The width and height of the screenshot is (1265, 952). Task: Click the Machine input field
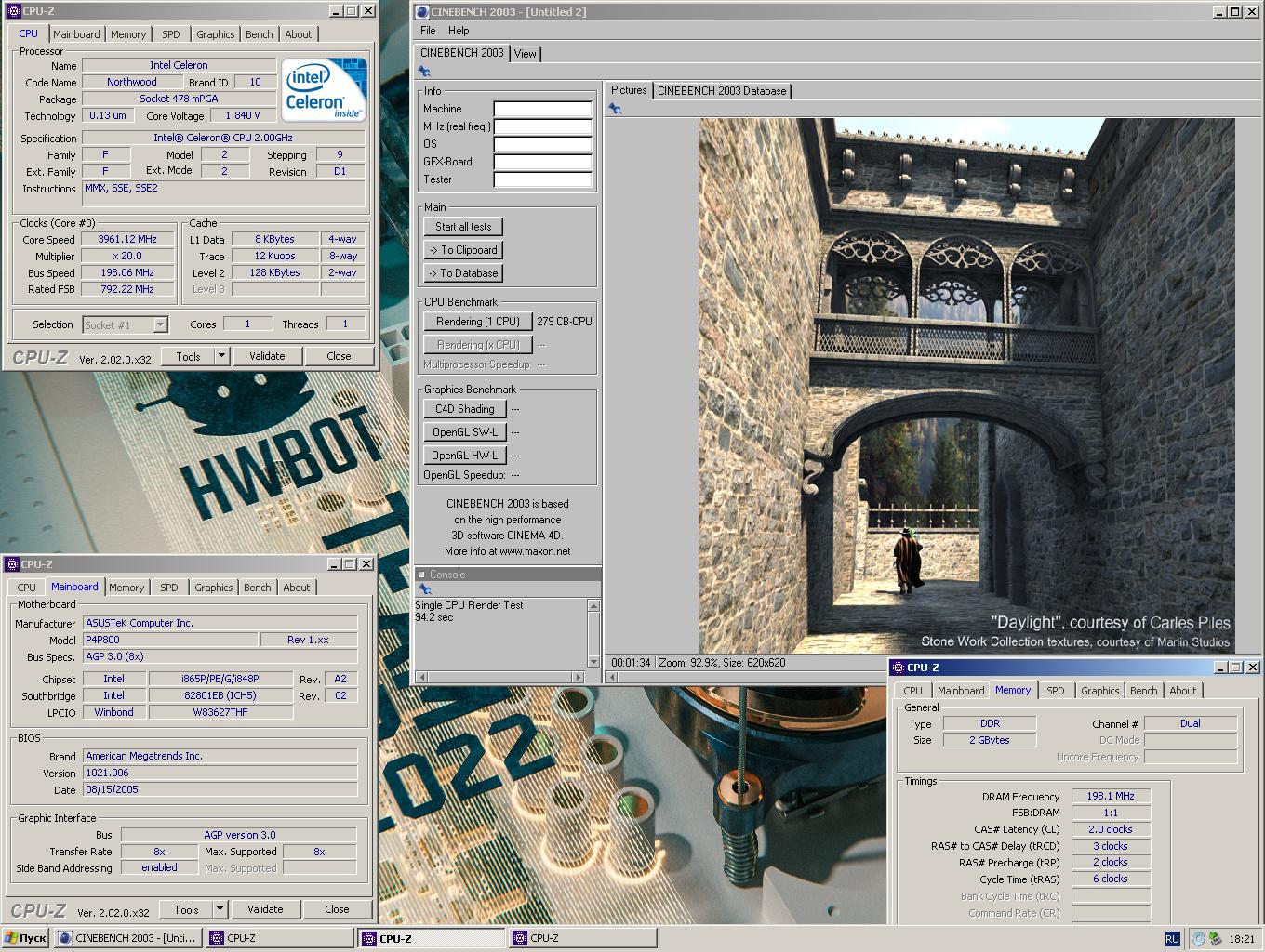pos(543,109)
